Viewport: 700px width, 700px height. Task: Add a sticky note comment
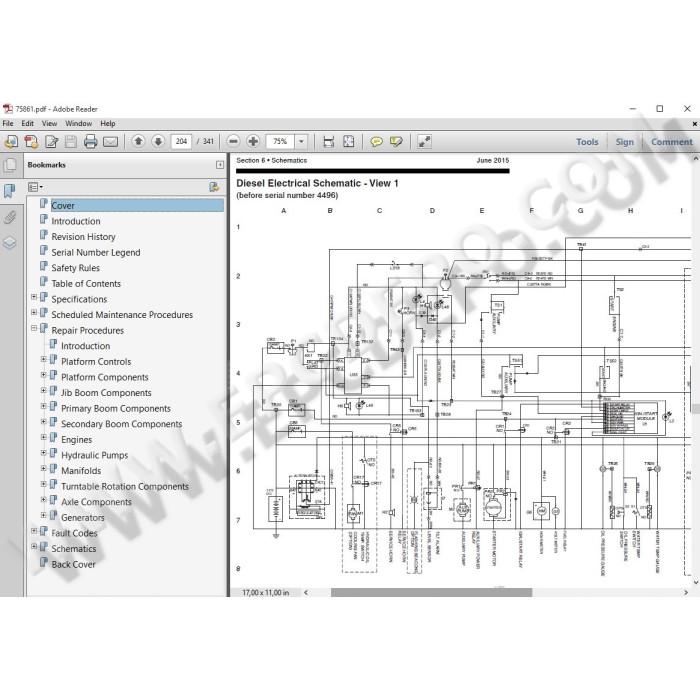click(376, 142)
